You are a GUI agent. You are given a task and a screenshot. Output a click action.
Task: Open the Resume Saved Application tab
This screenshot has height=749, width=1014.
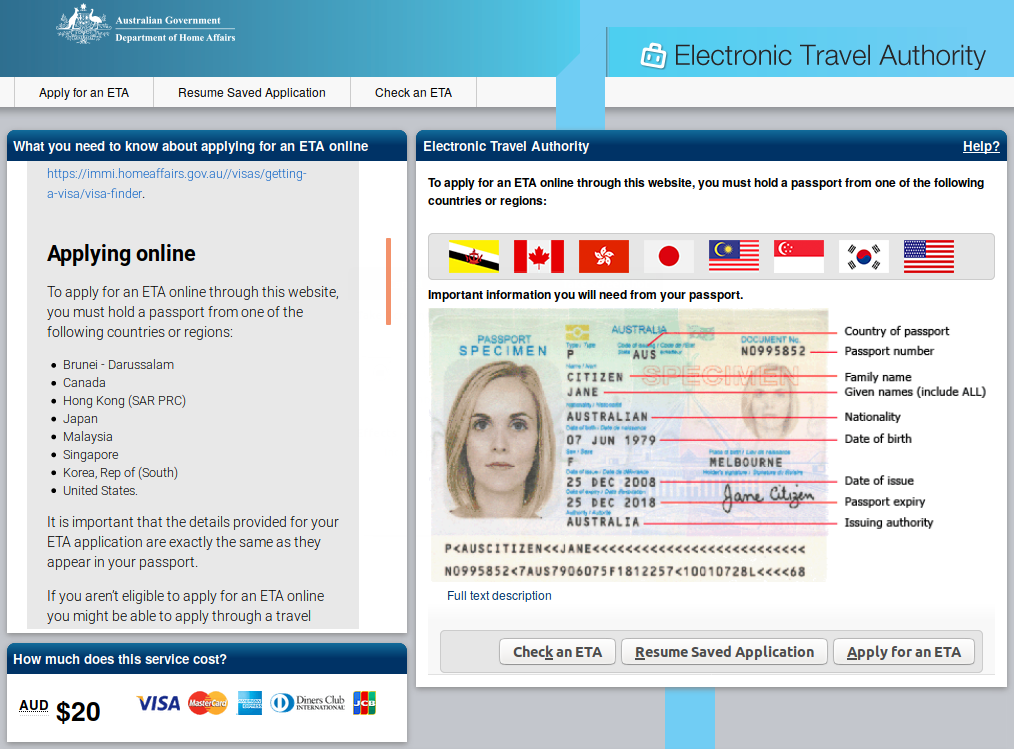252,92
